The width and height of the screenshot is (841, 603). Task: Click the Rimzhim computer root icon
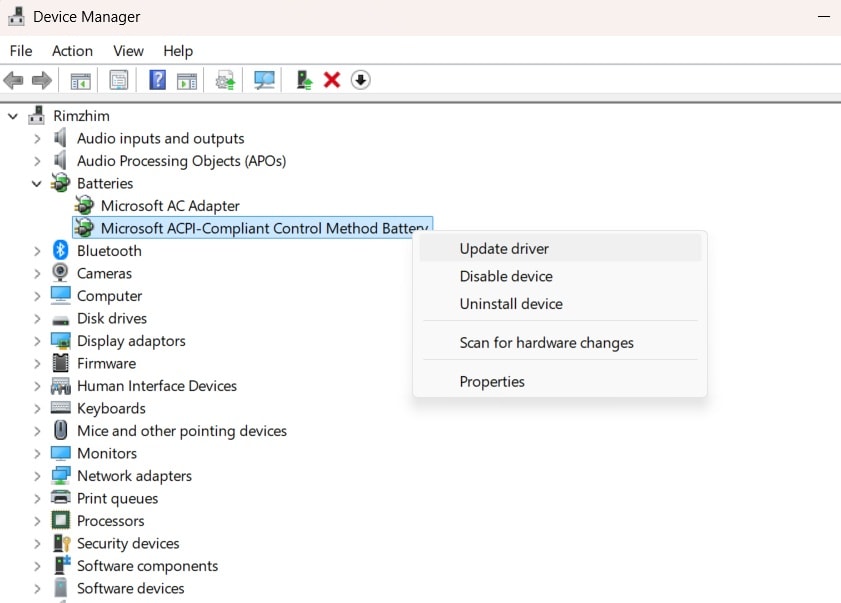click(36, 115)
